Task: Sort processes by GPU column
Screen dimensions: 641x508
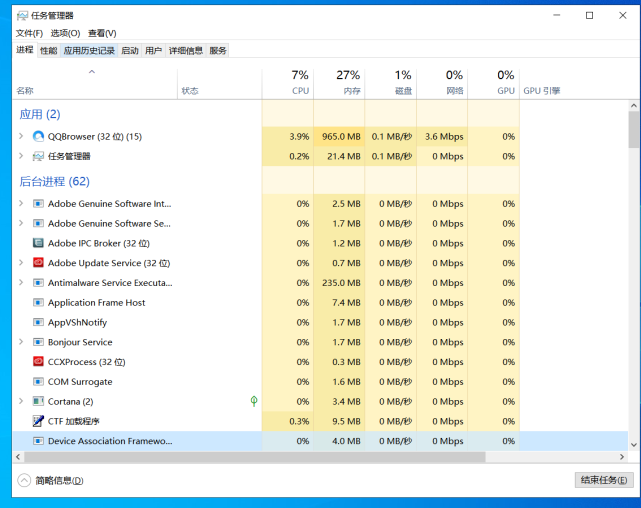Action: [493, 84]
